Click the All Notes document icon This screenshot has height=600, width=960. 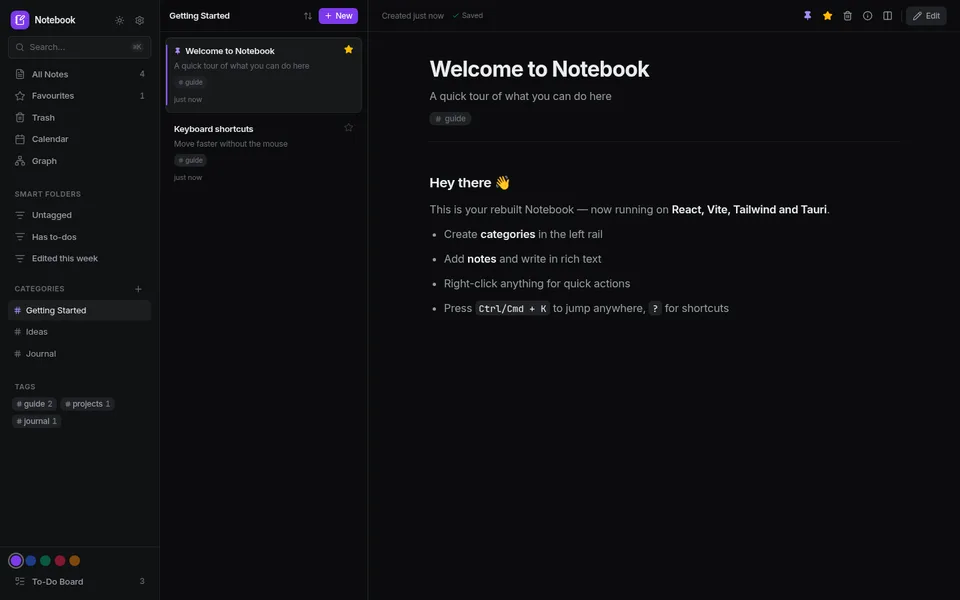click(20, 74)
